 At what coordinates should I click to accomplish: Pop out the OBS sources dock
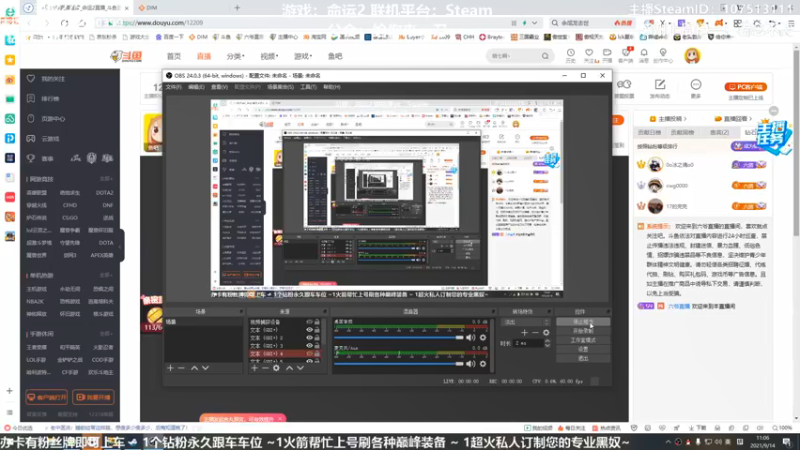[324, 311]
